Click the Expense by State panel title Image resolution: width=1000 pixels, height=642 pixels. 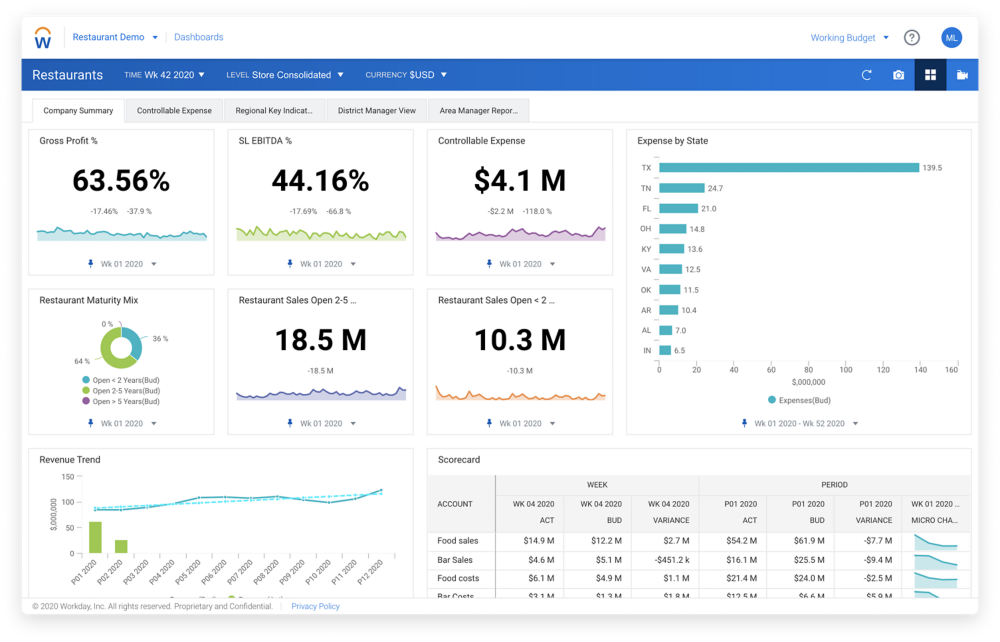pos(673,141)
